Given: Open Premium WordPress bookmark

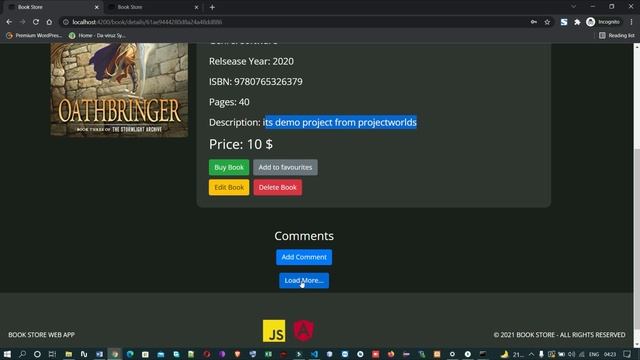Looking at the screenshot, I should click(34, 36).
